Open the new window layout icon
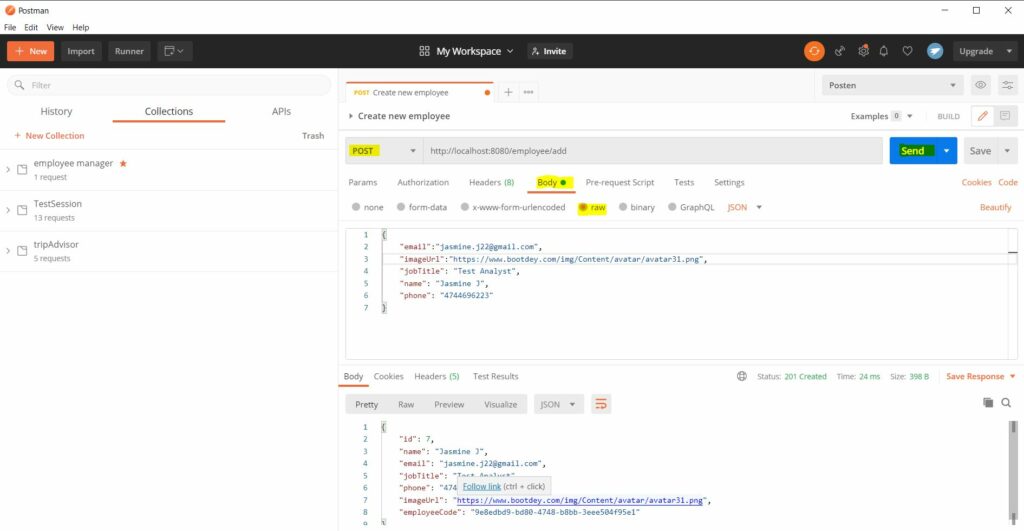The image size is (1024, 531). click(x=174, y=51)
